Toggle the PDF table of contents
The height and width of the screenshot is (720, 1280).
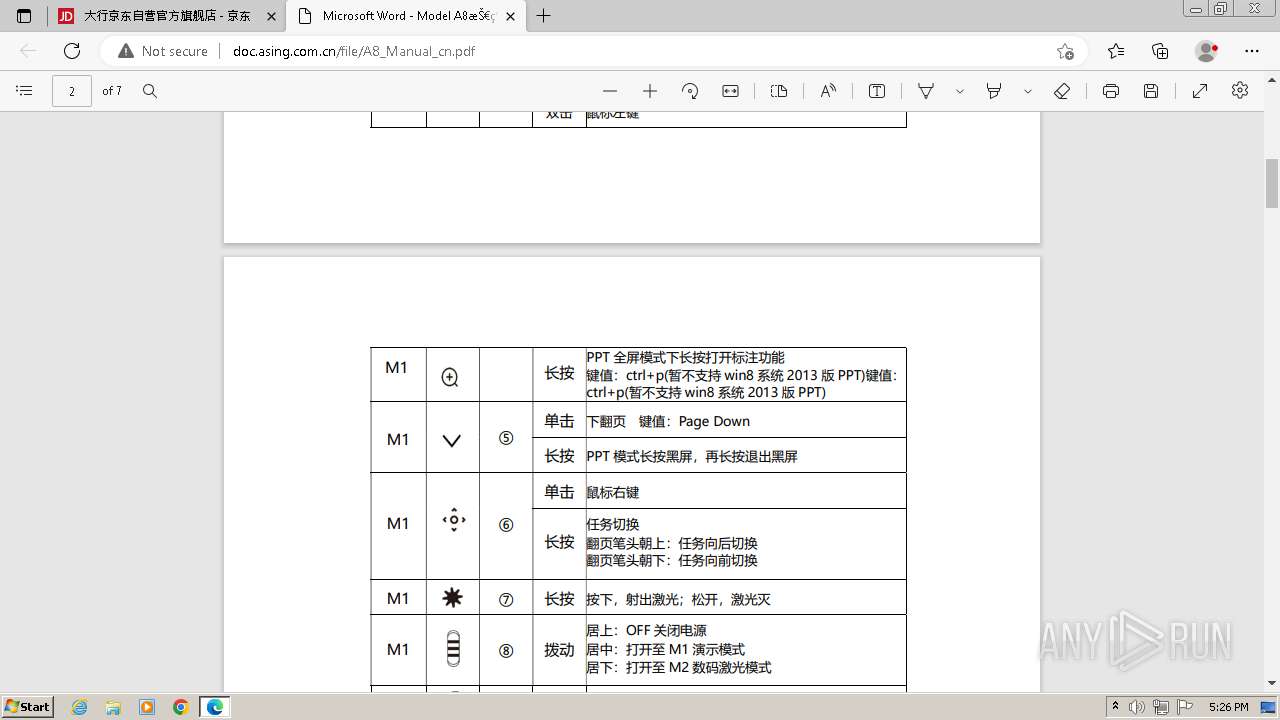tap(24, 91)
